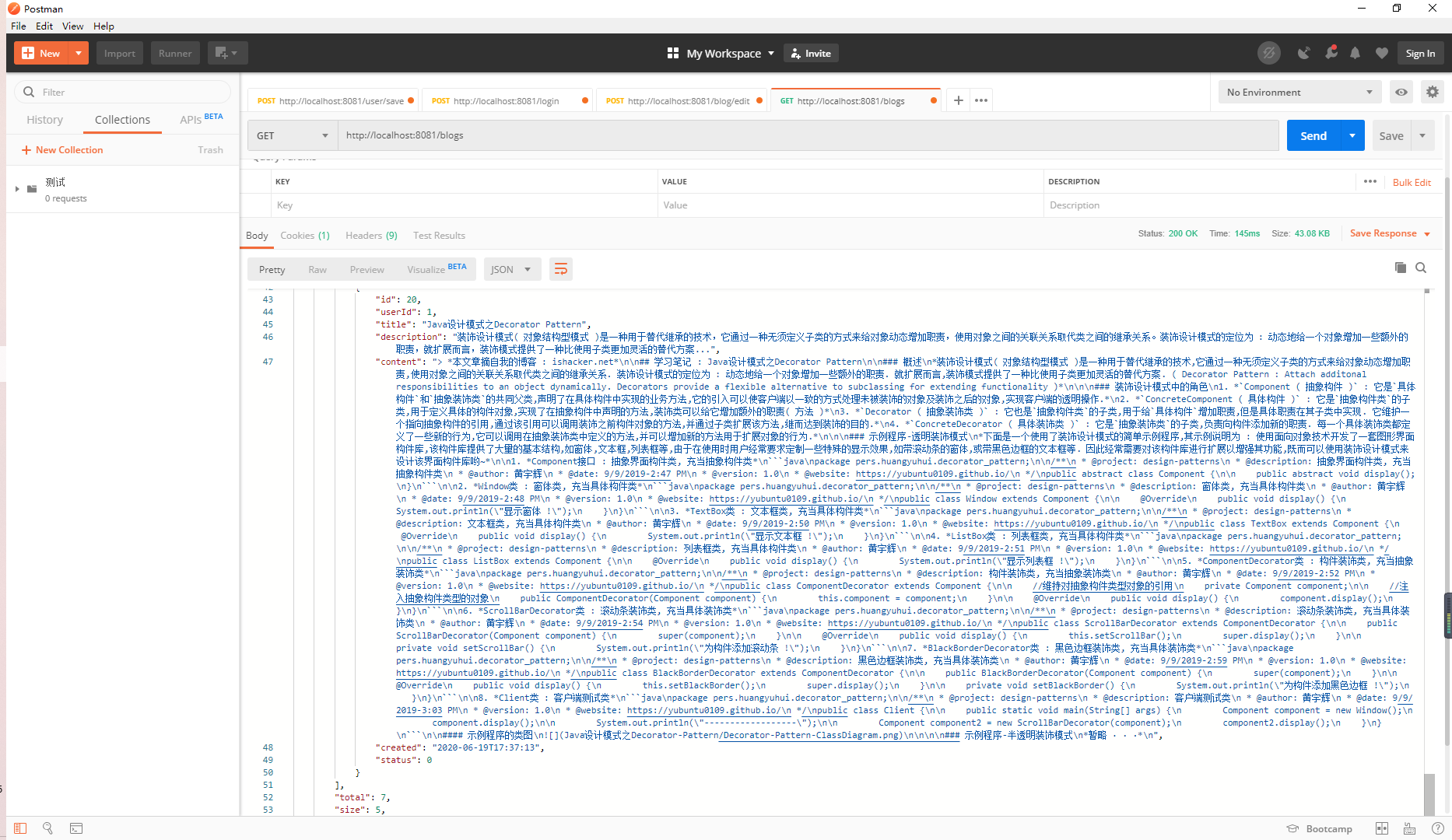1452x840 pixels.
Task: Open Trash in sidebar
Action: point(210,150)
